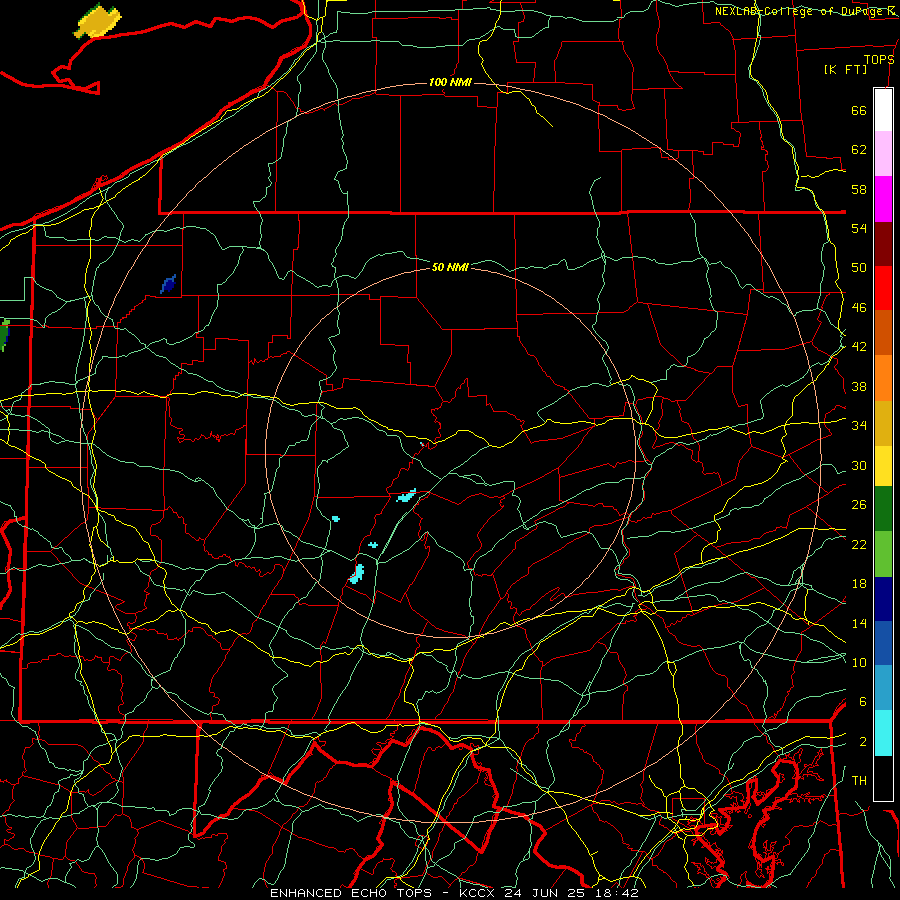This screenshot has width=900, height=900.
Task: Click the light green legend swatch
Action: click(x=883, y=554)
